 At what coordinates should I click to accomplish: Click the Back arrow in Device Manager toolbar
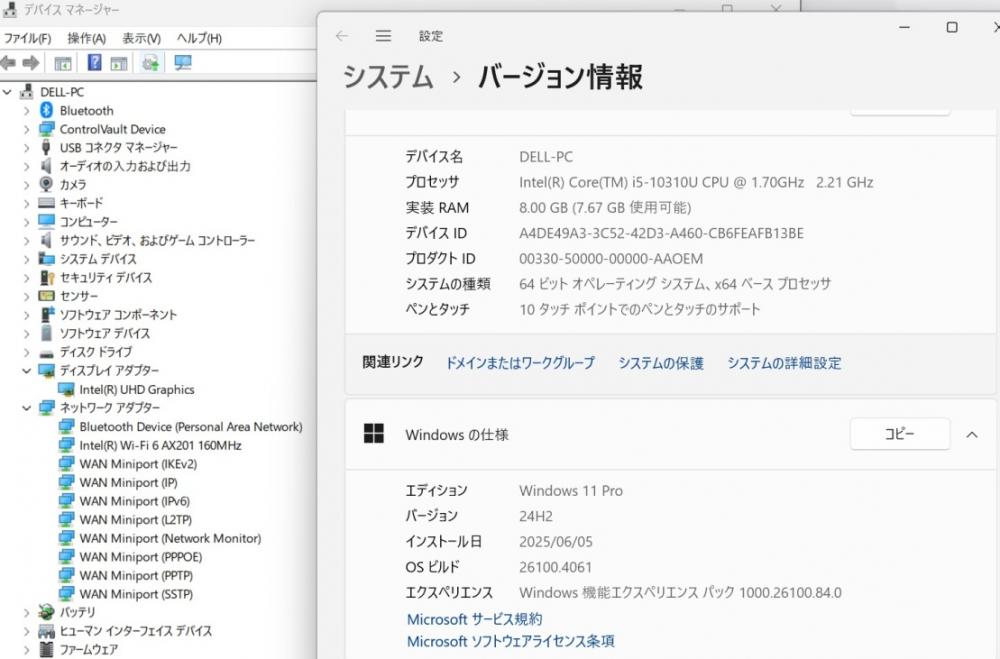(8, 63)
